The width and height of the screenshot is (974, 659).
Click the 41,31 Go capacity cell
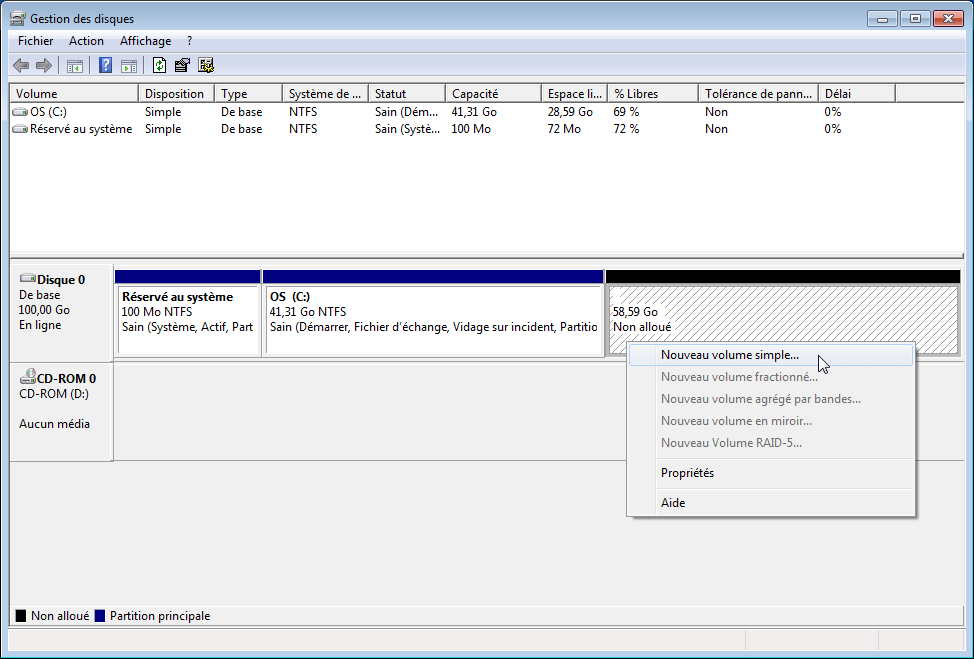point(474,112)
